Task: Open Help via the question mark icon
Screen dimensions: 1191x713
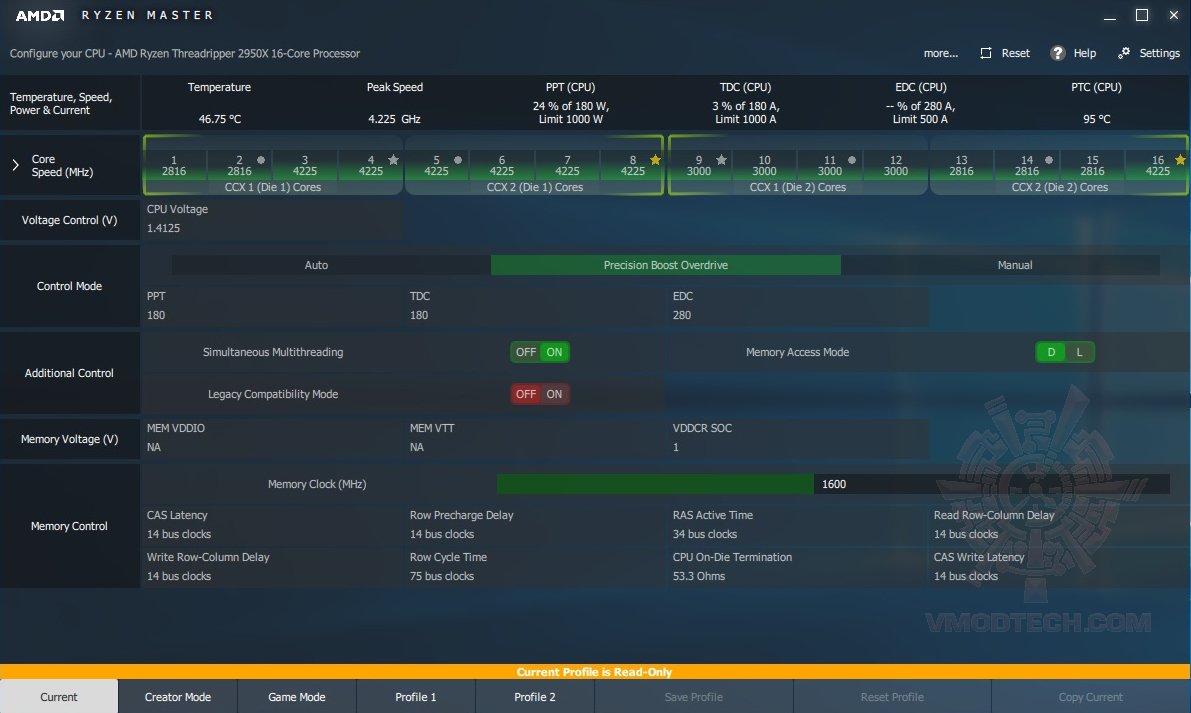Action: pyautogui.click(x=1057, y=53)
